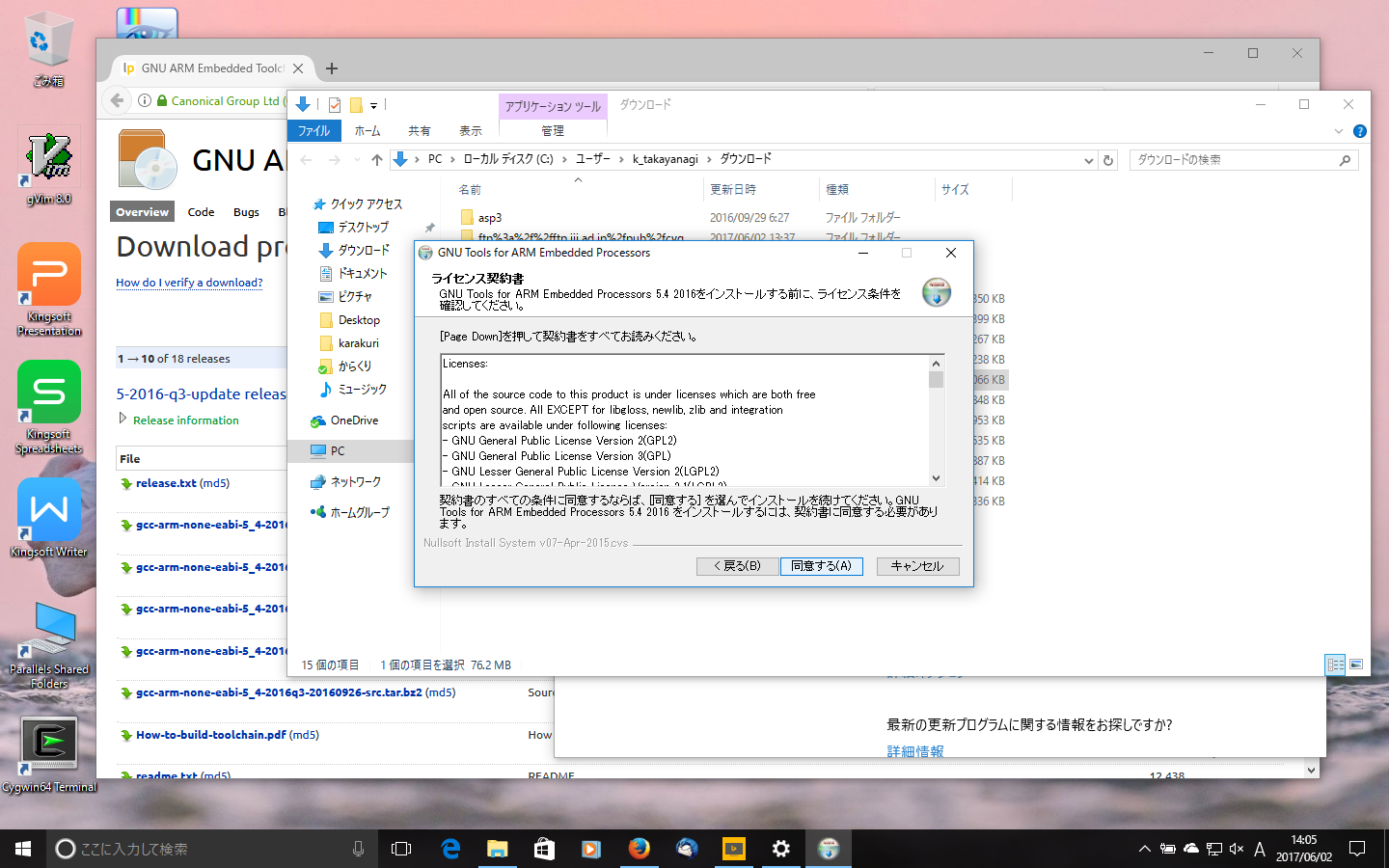Click the Explorer back navigation arrow
Image resolution: width=1389 pixels, height=868 pixels.
pos(307,160)
